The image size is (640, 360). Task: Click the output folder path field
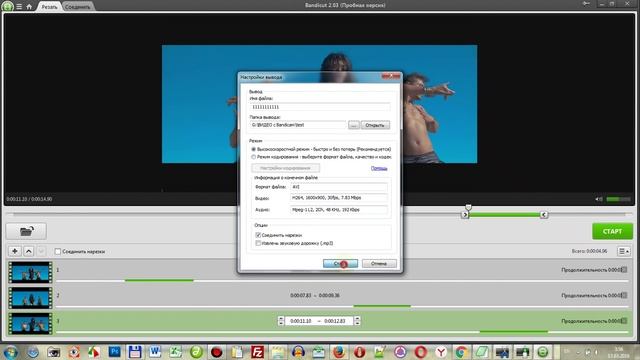[298, 125]
